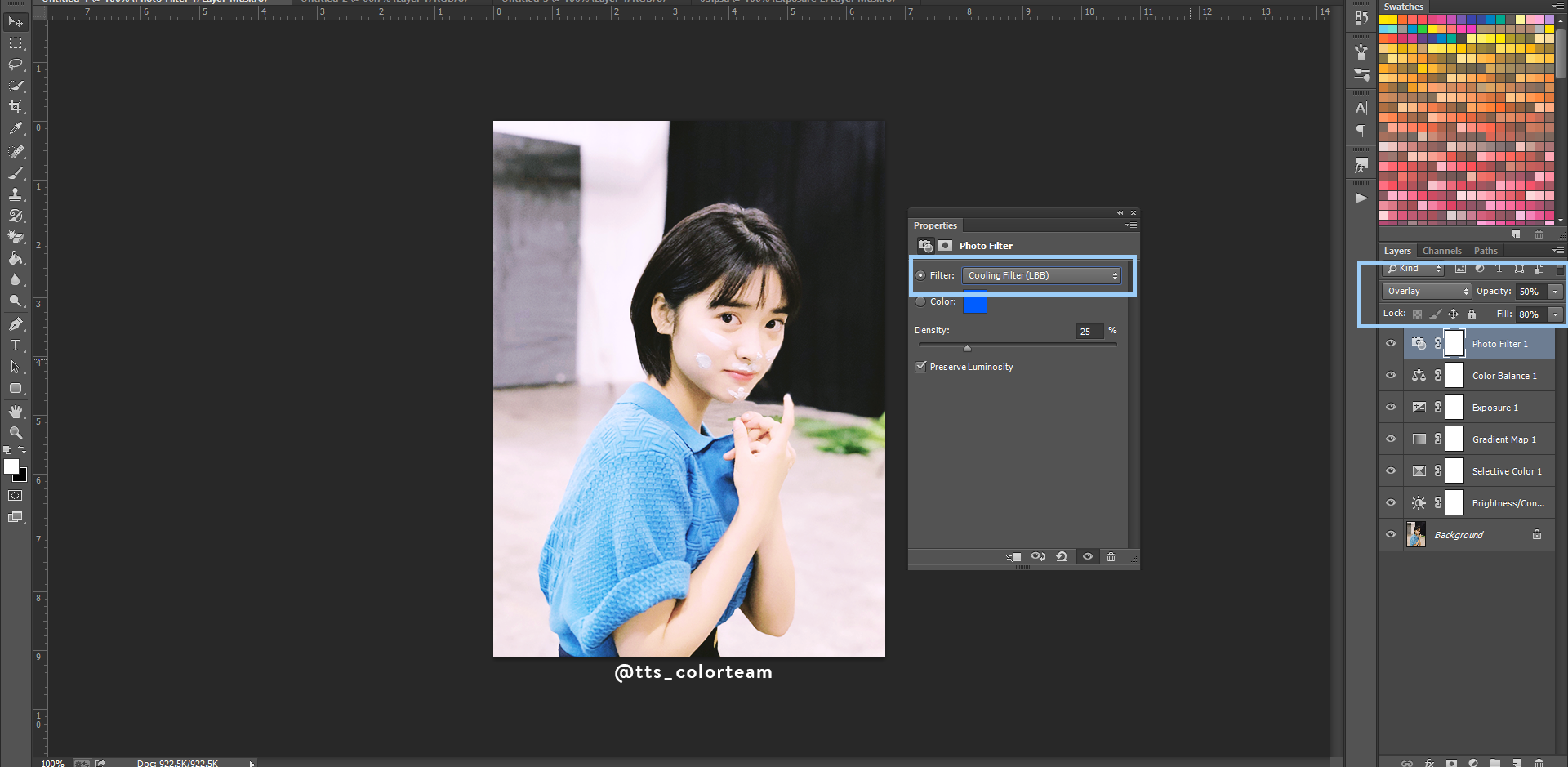The height and width of the screenshot is (767, 1568).
Task: Select the Pen tool
Action: point(16,324)
